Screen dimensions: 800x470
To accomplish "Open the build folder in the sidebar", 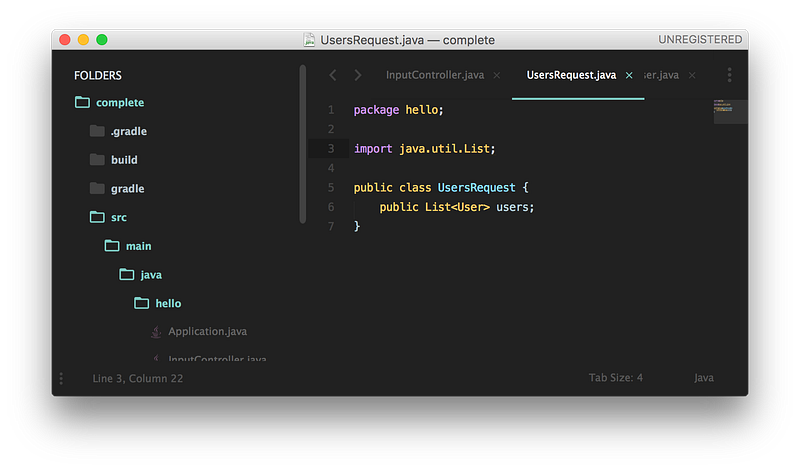I will coord(124,160).
